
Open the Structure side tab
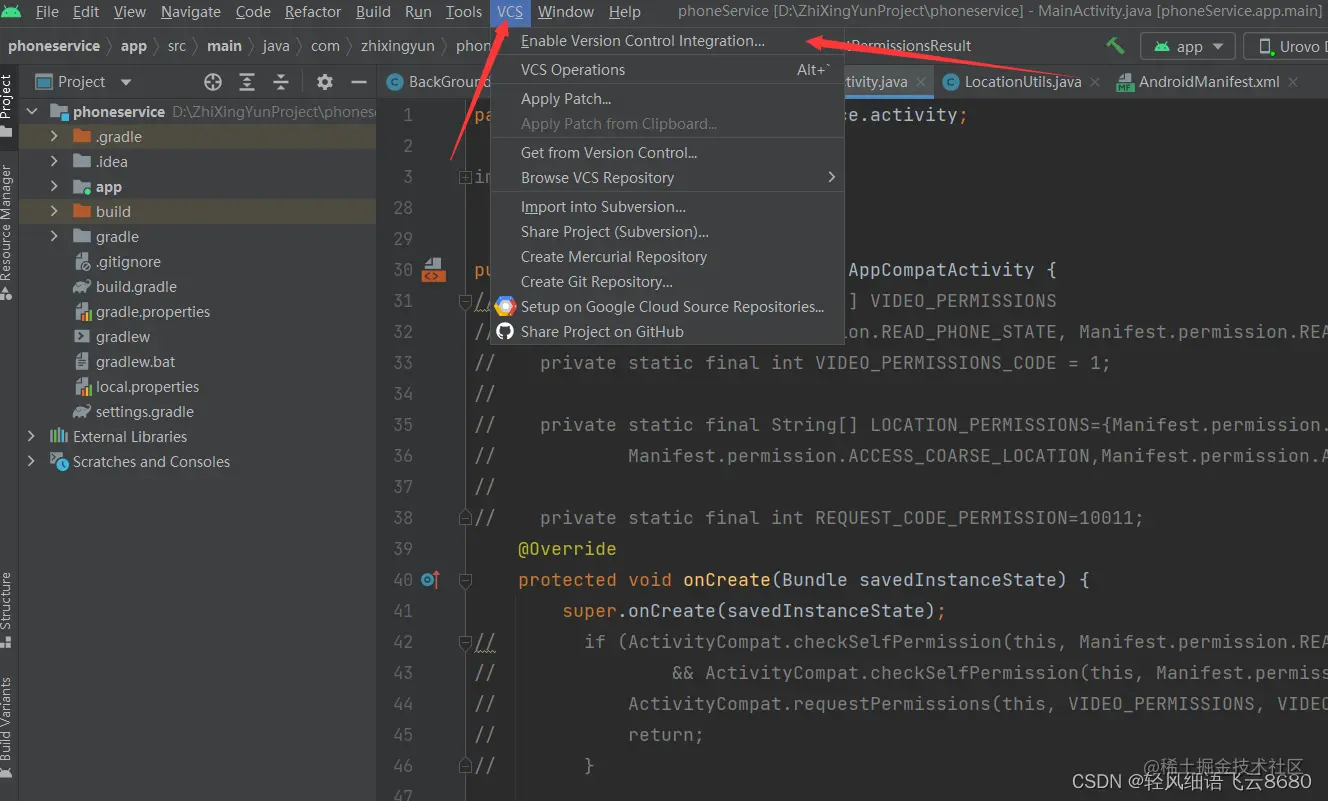pyautogui.click(x=7, y=608)
